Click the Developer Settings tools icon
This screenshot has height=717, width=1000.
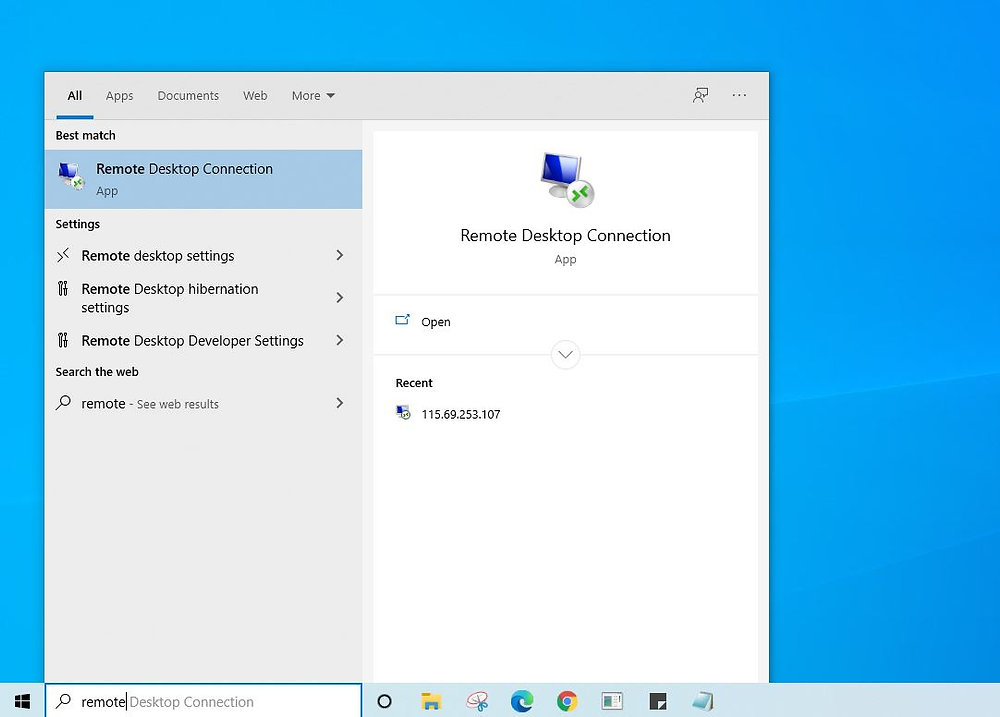point(62,341)
